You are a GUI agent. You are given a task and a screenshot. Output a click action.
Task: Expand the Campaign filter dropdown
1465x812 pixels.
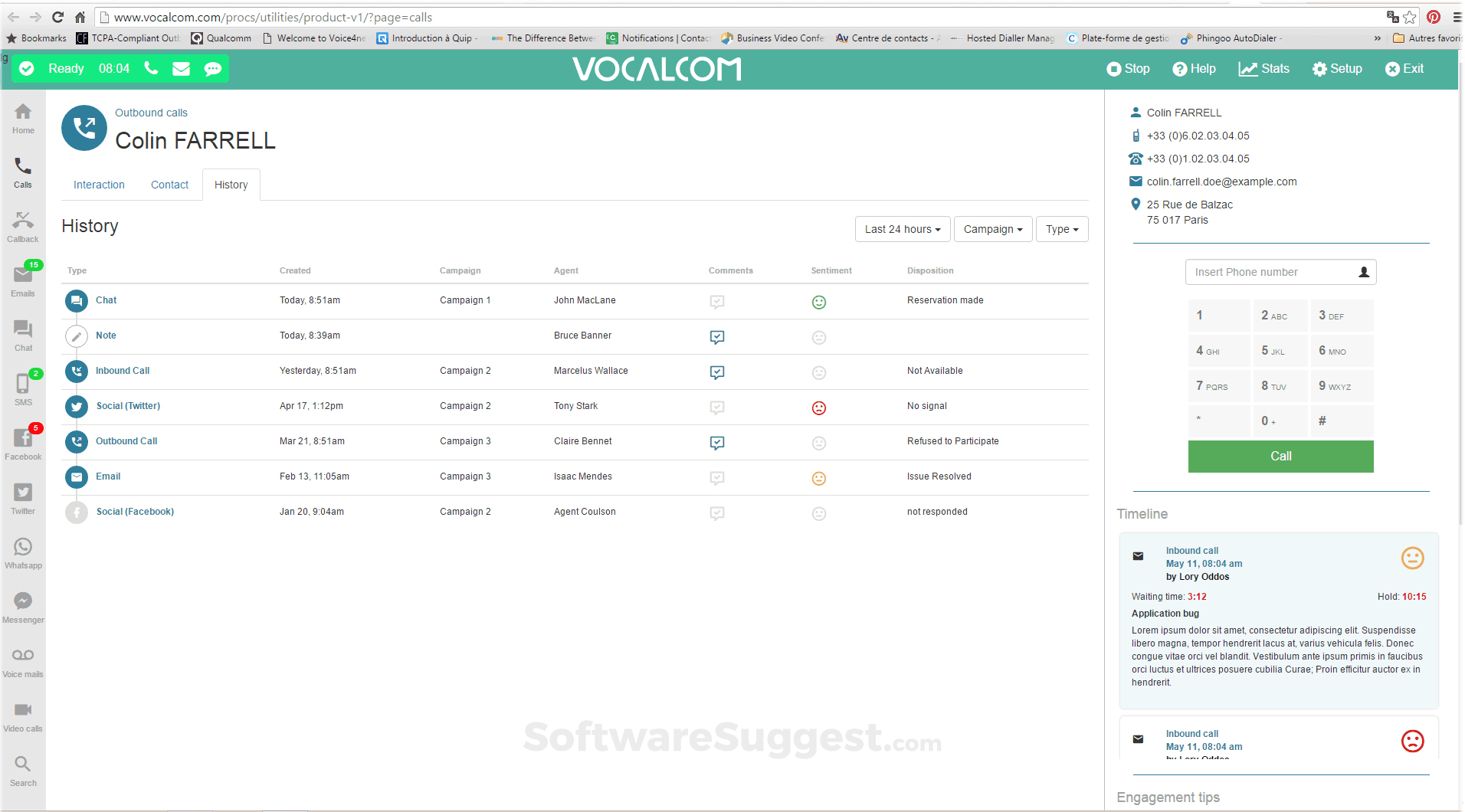click(992, 229)
